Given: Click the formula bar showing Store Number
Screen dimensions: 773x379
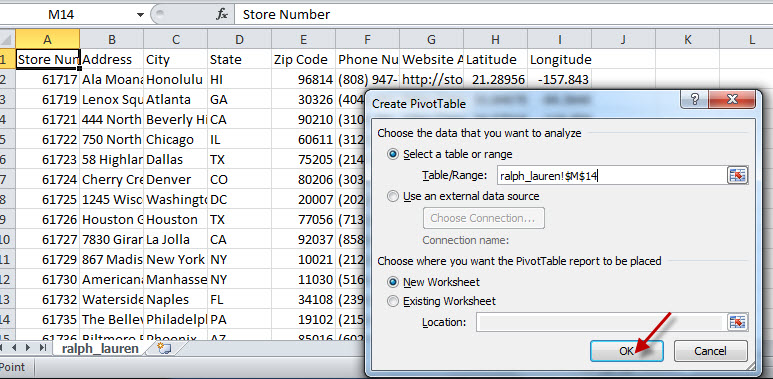Looking at the screenshot, I should coord(503,15).
